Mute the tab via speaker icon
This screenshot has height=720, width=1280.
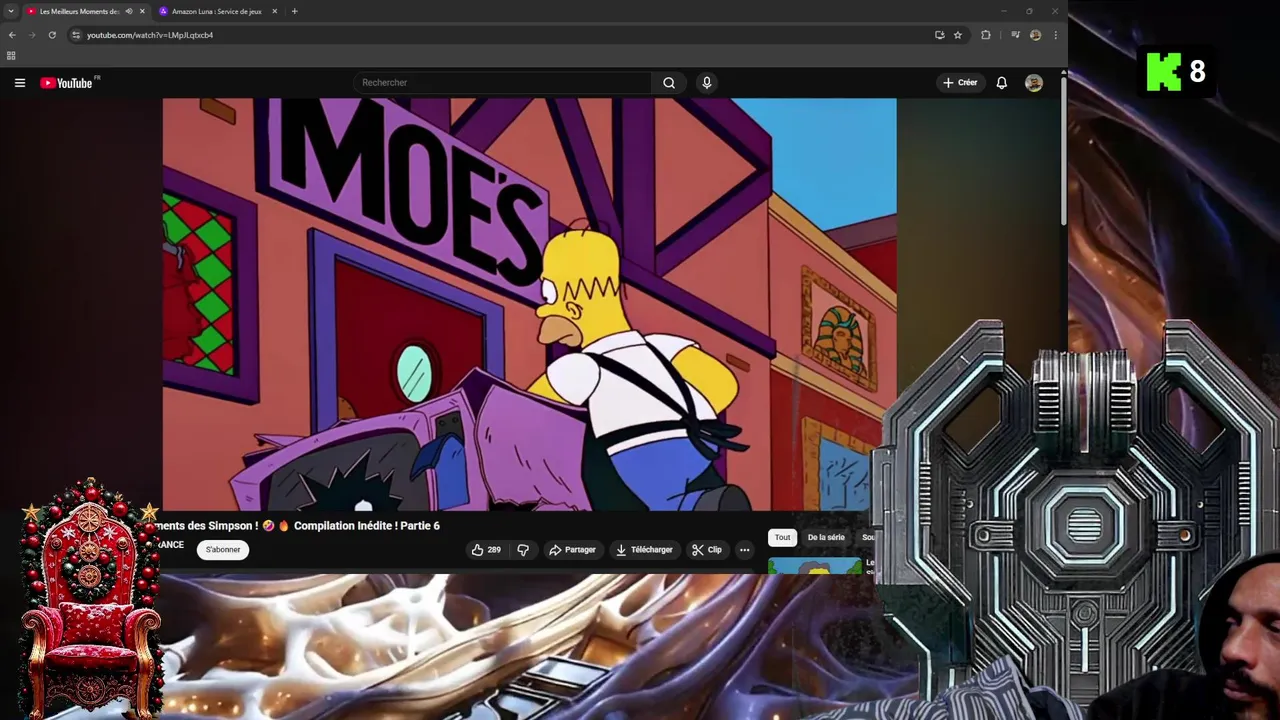coord(128,11)
